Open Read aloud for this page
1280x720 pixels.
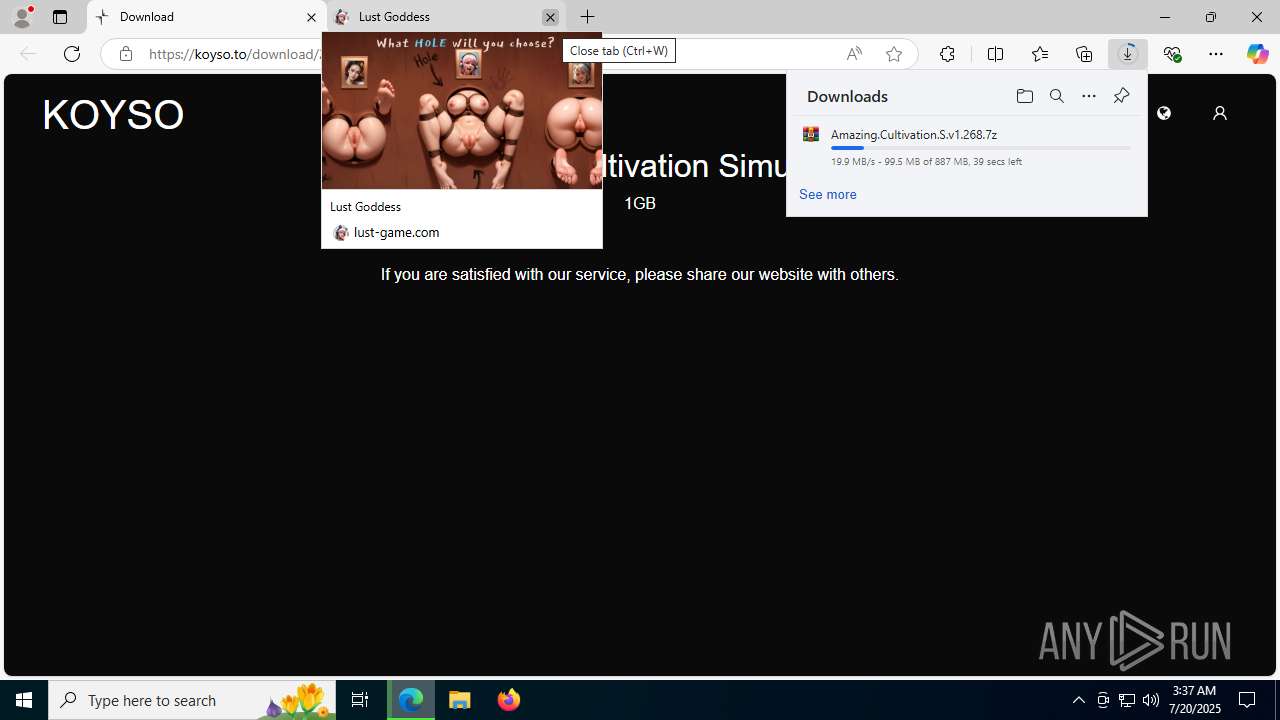[854, 54]
